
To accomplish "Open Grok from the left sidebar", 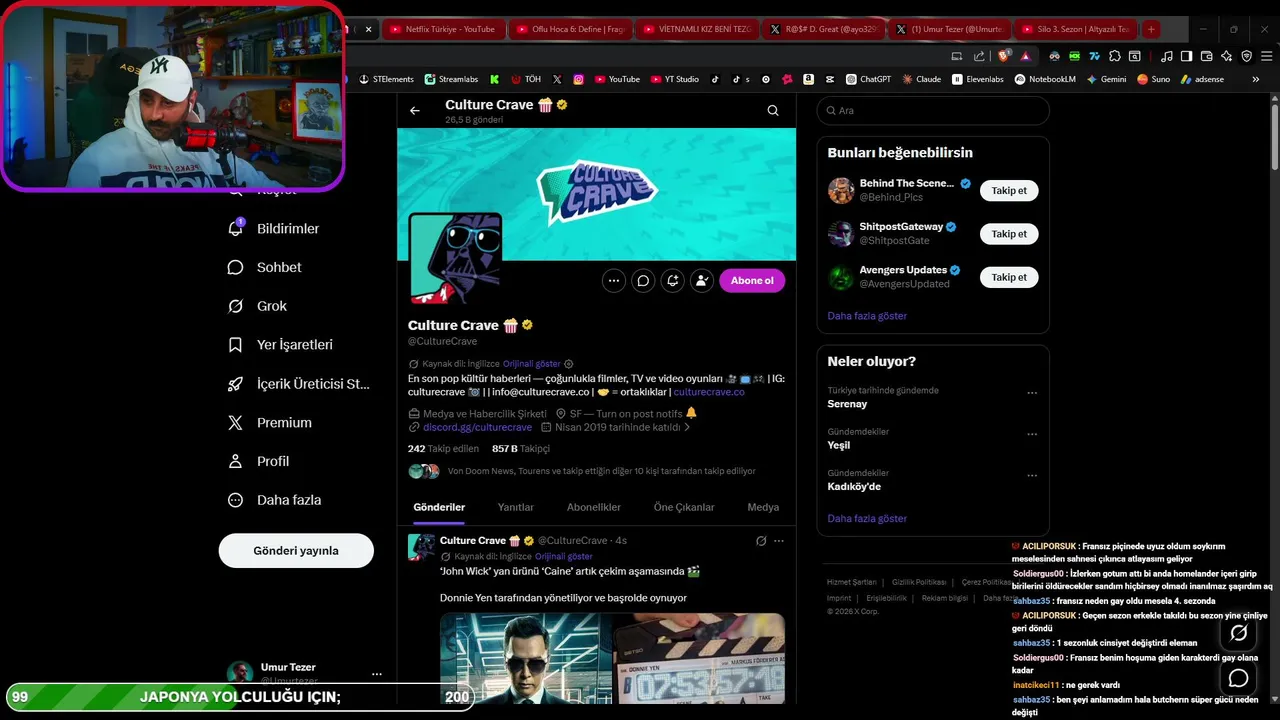I will click(258, 306).
